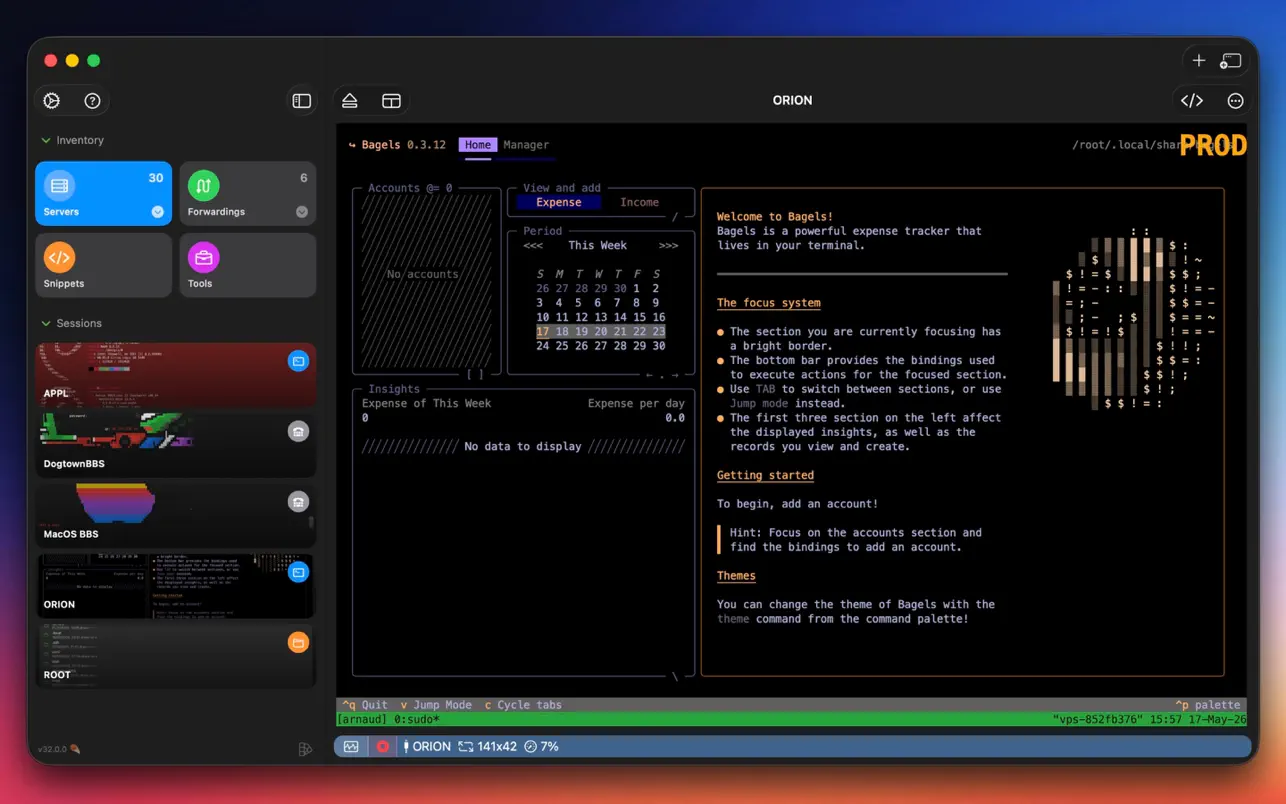Go to next period with >>> arrows
Image resolution: width=1286 pixels, height=804 pixels.
pos(668,245)
